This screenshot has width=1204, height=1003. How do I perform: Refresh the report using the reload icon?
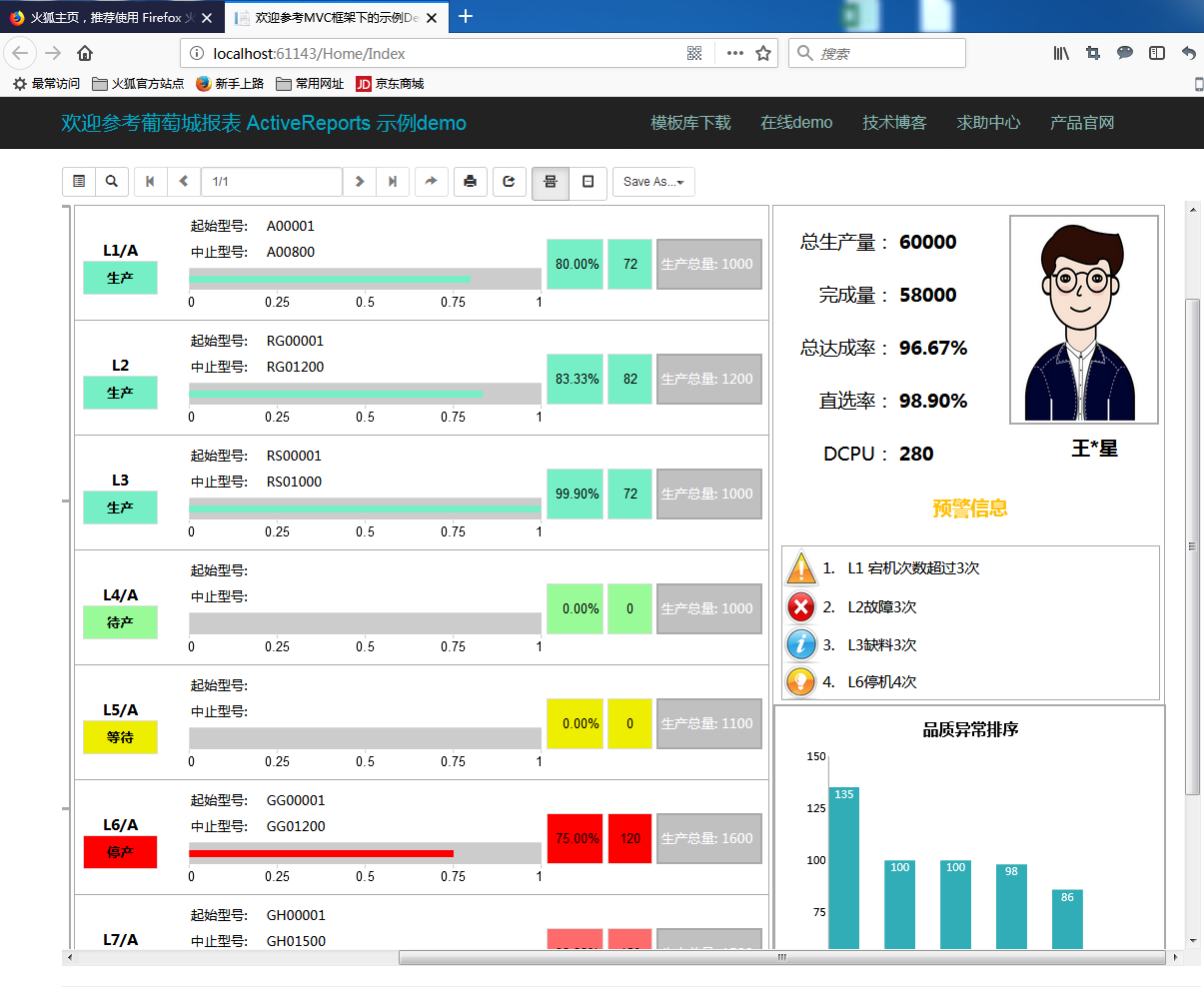click(509, 182)
